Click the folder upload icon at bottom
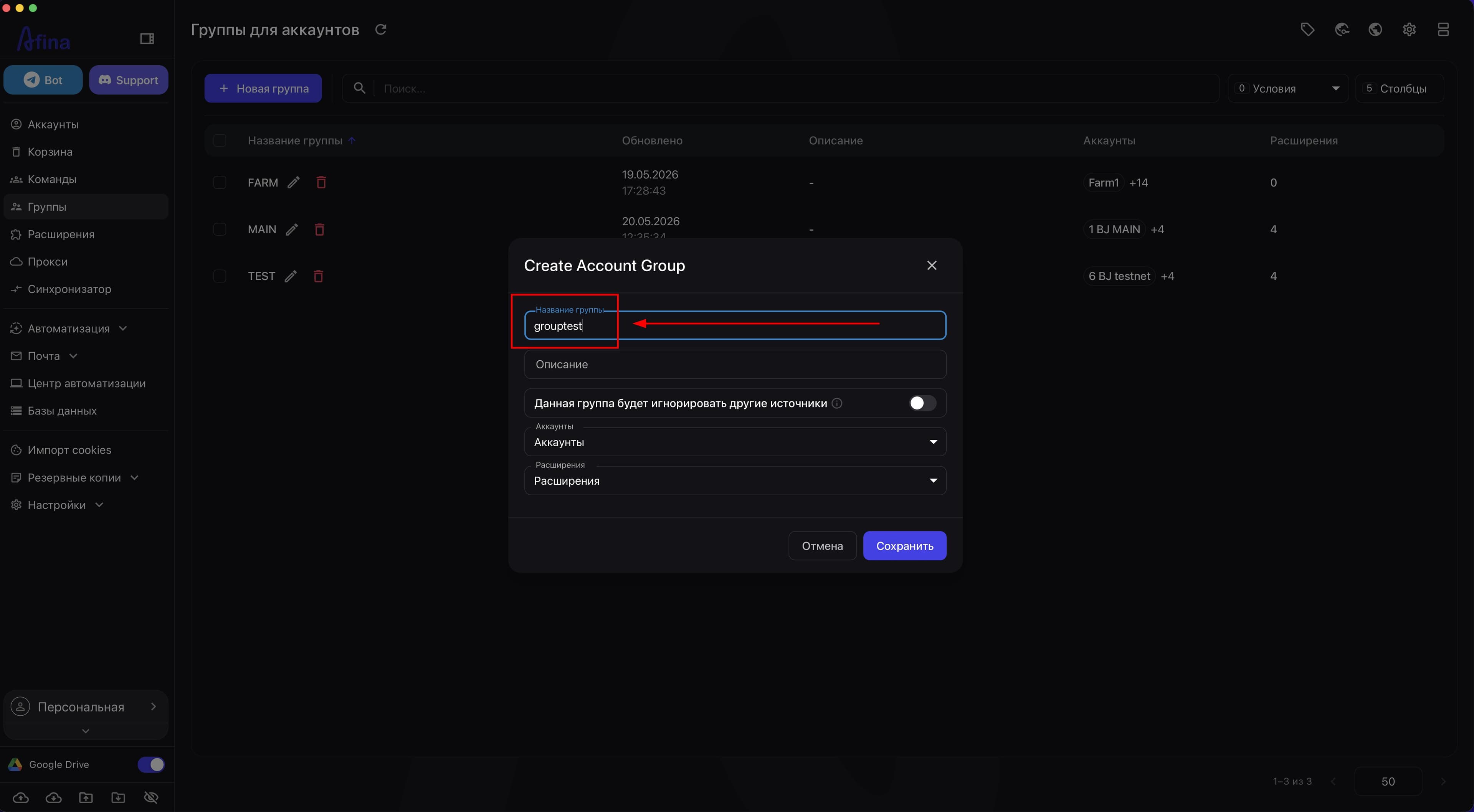1474x812 pixels. [86, 797]
